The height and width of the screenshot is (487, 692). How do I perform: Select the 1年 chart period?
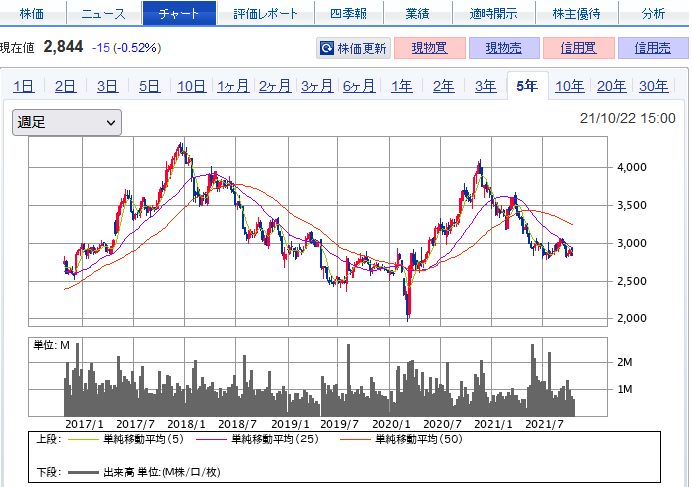coord(402,86)
